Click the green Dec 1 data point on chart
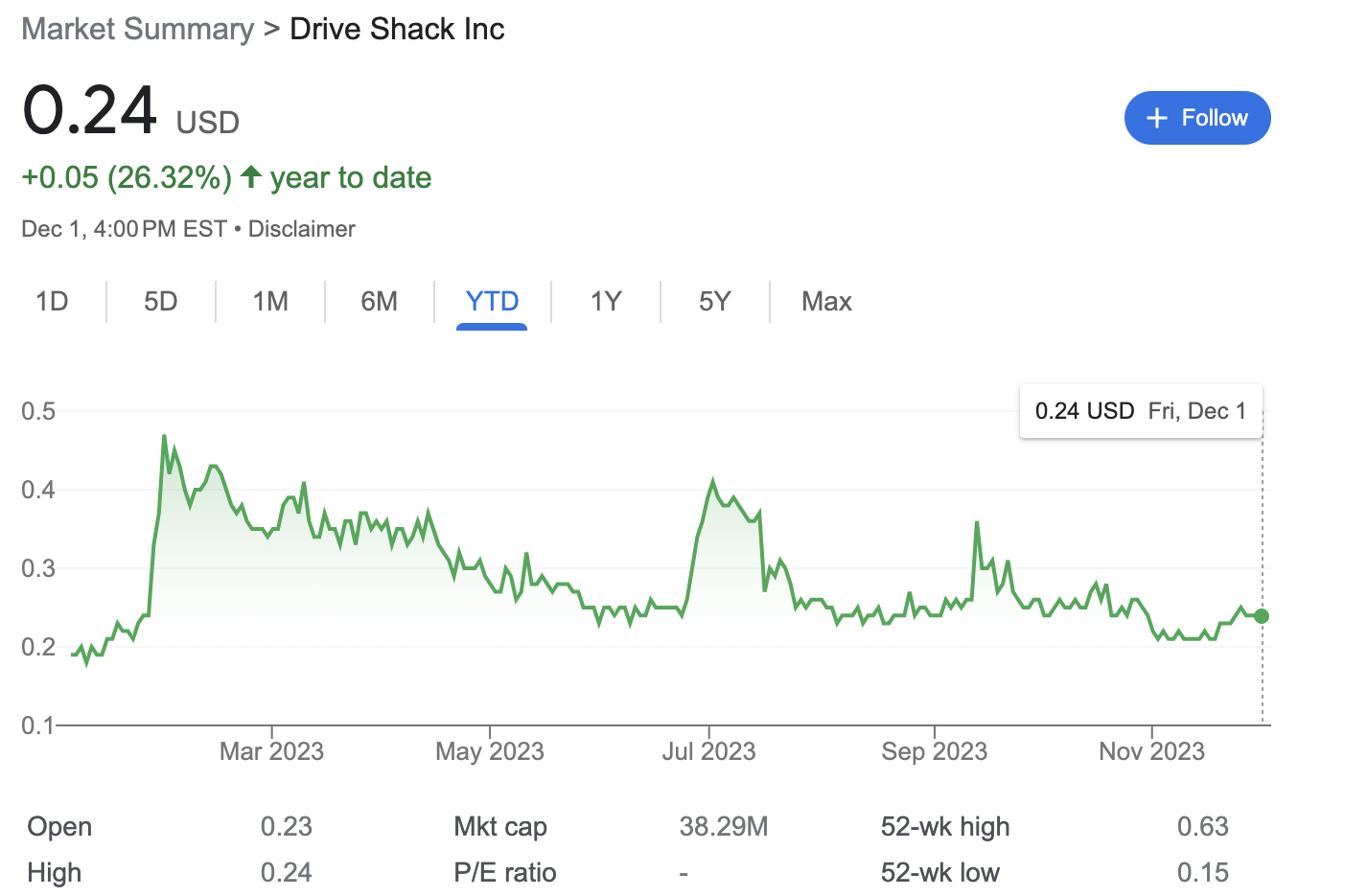 1262,616
